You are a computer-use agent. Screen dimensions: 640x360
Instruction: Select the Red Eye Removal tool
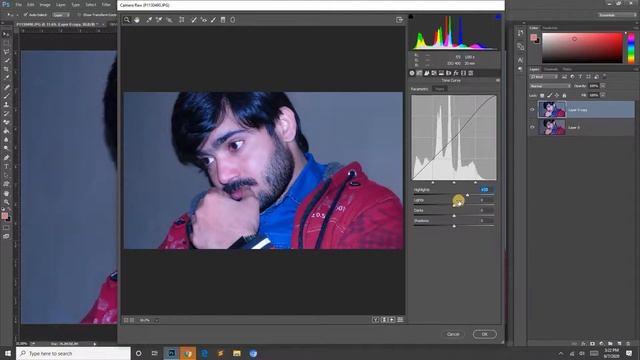pos(204,20)
